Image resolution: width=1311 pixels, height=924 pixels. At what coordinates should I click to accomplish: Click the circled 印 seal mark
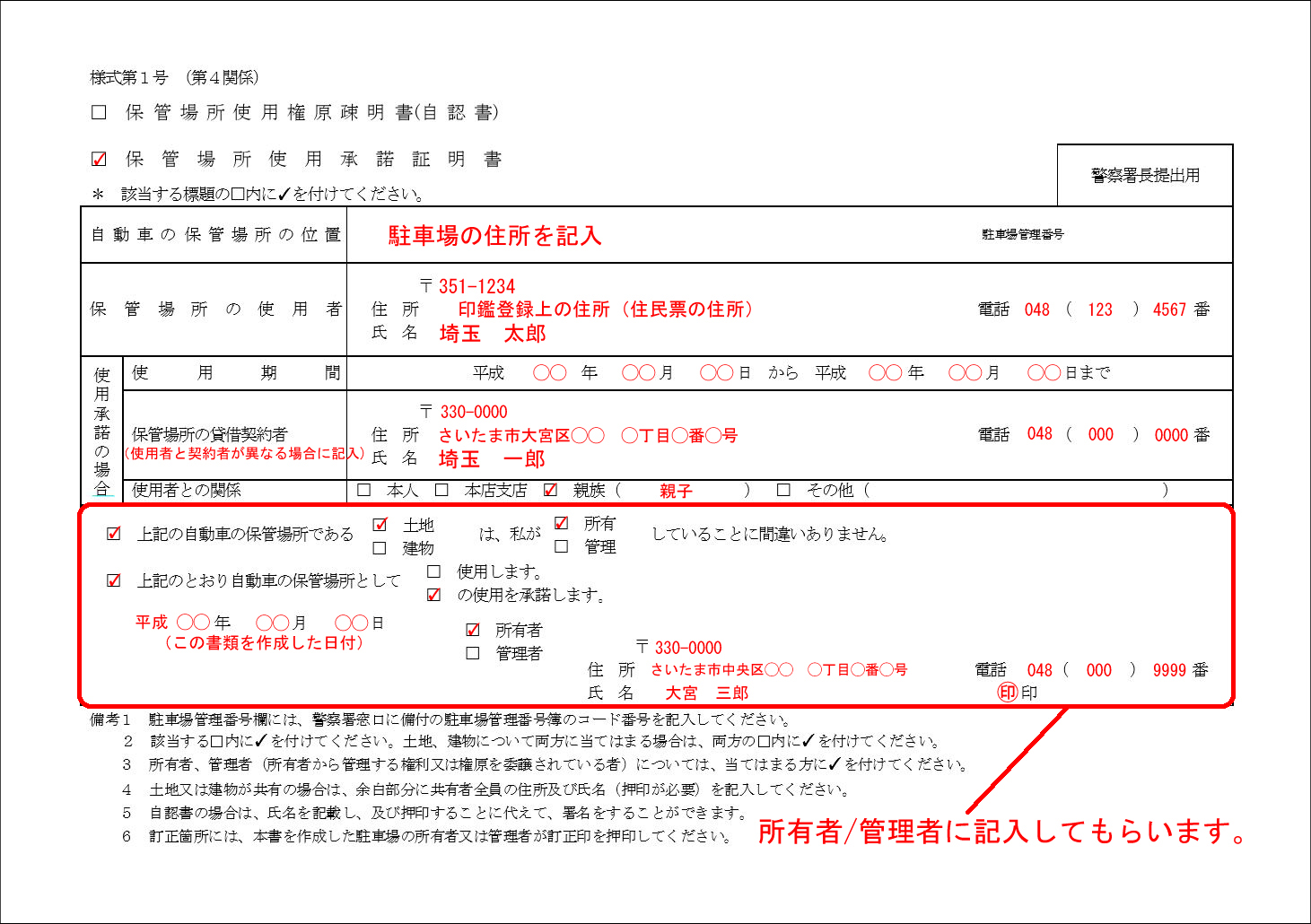[1008, 693]
